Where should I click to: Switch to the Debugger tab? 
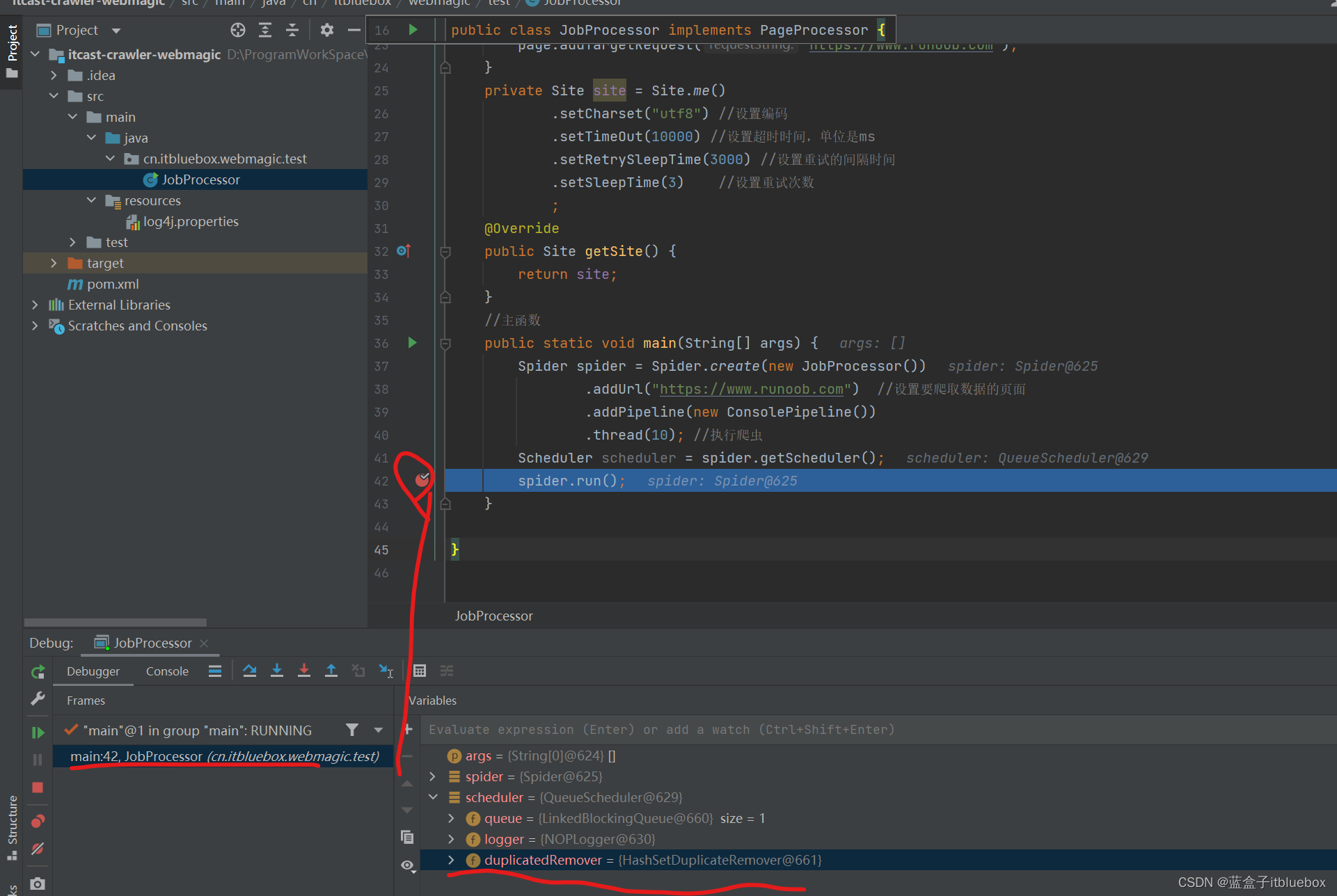tap(93, 671)
